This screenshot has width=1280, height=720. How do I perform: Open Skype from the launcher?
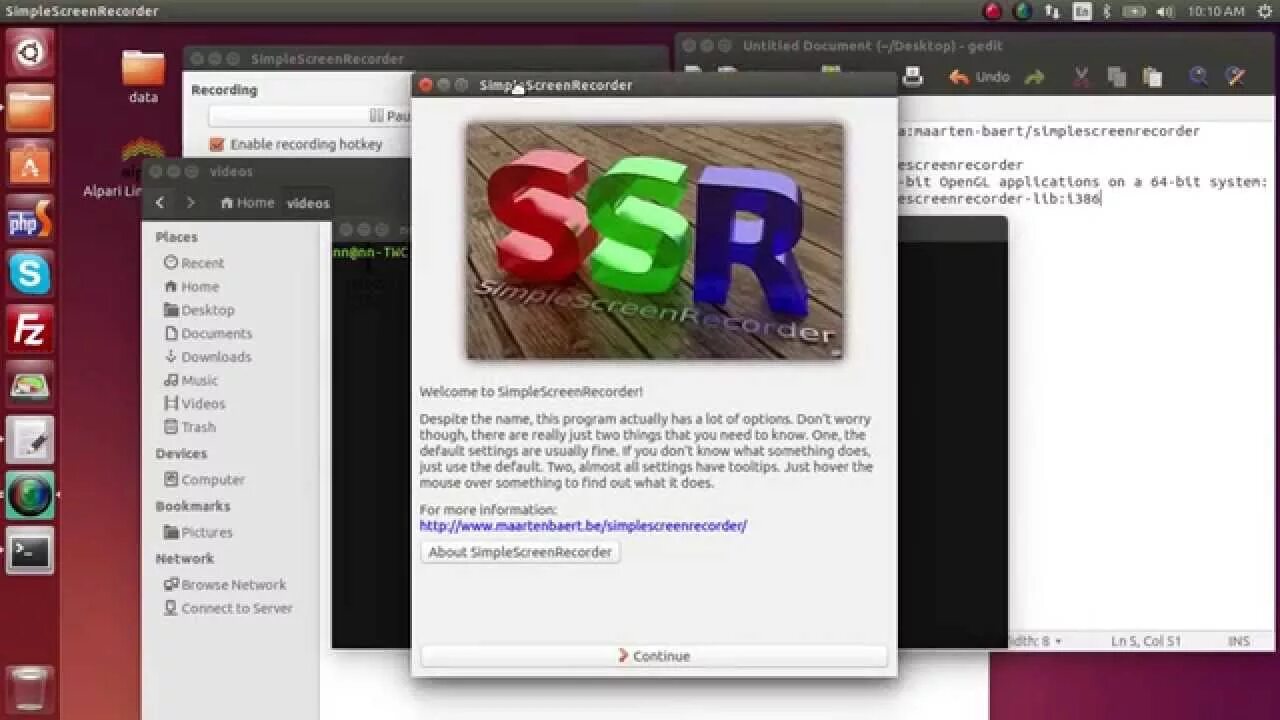(29, 272)
